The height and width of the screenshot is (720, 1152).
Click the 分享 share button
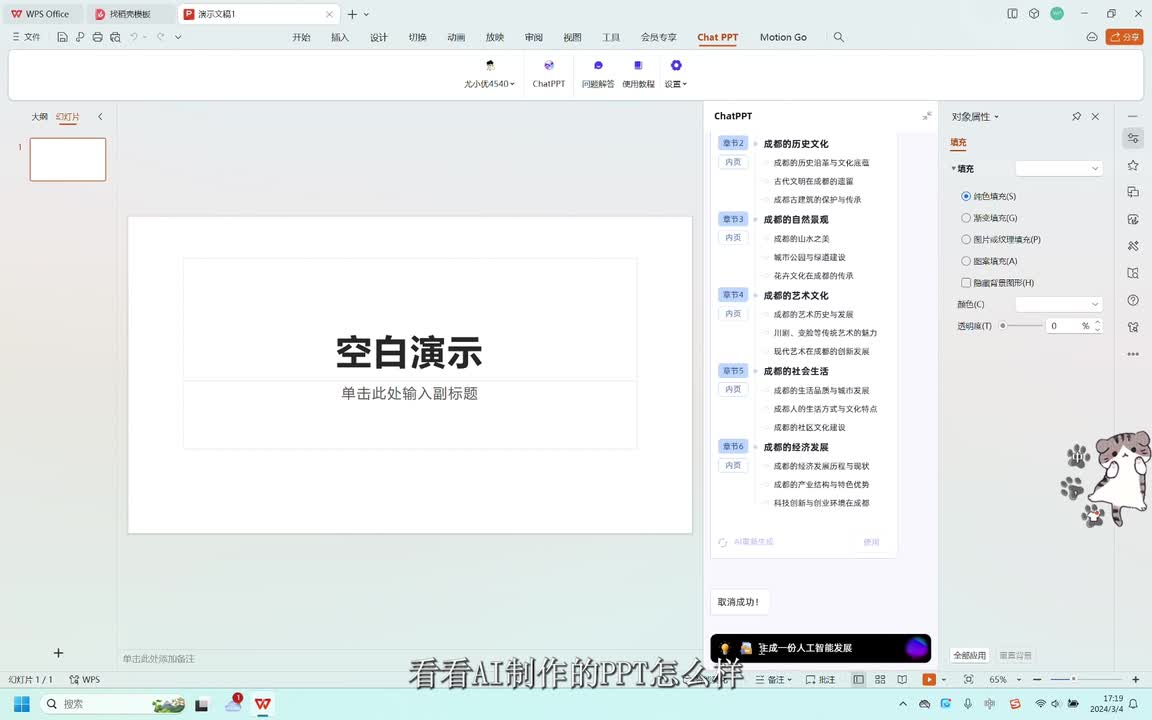point(1124,37)
